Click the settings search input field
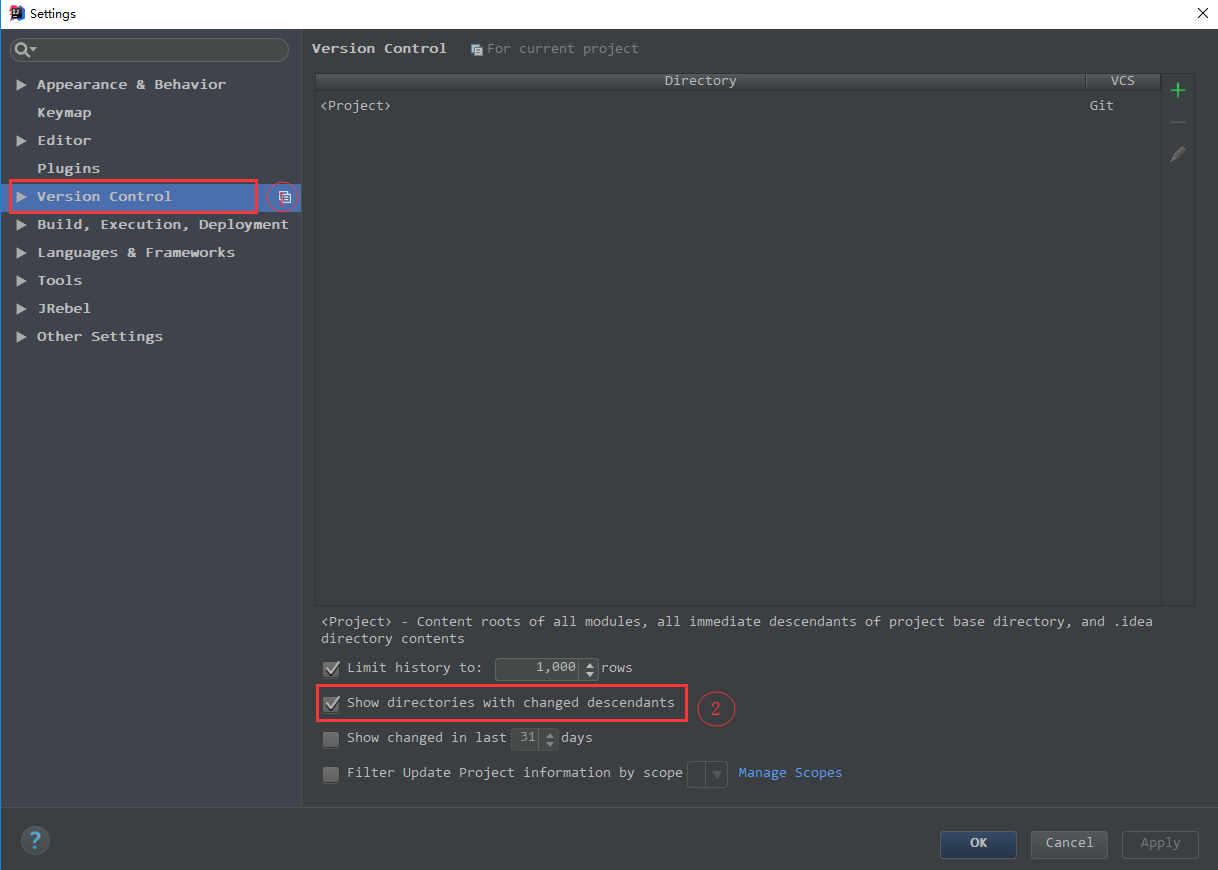The image size is (1218, 870). 150,49
